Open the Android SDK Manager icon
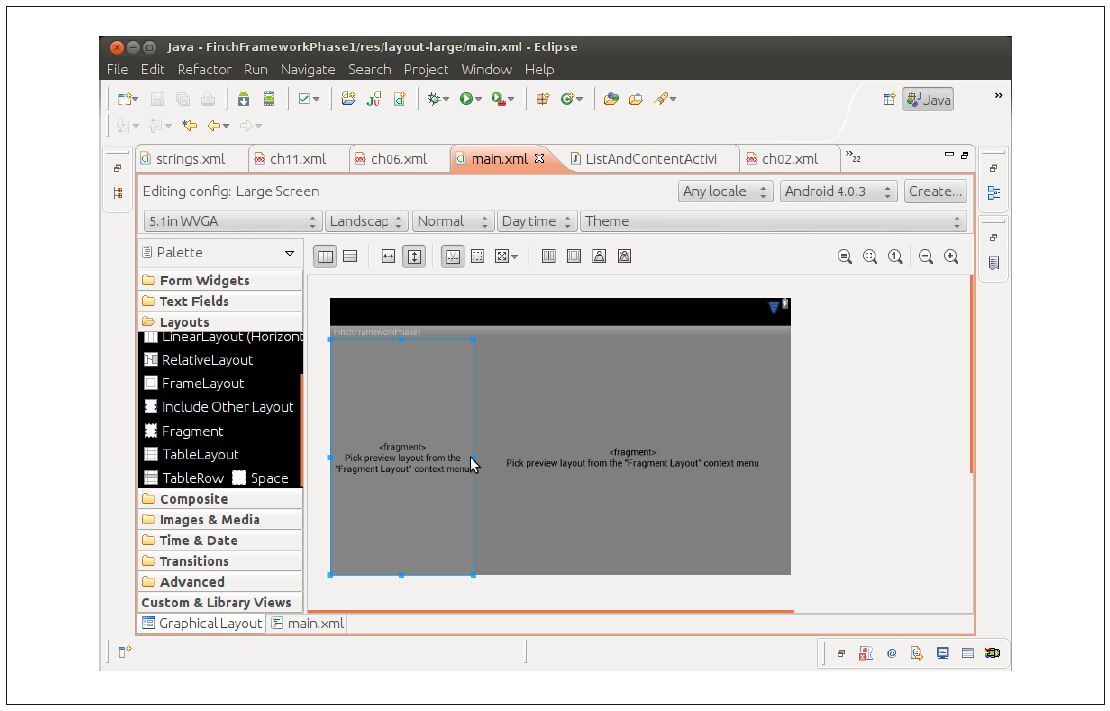 (244, 99)
